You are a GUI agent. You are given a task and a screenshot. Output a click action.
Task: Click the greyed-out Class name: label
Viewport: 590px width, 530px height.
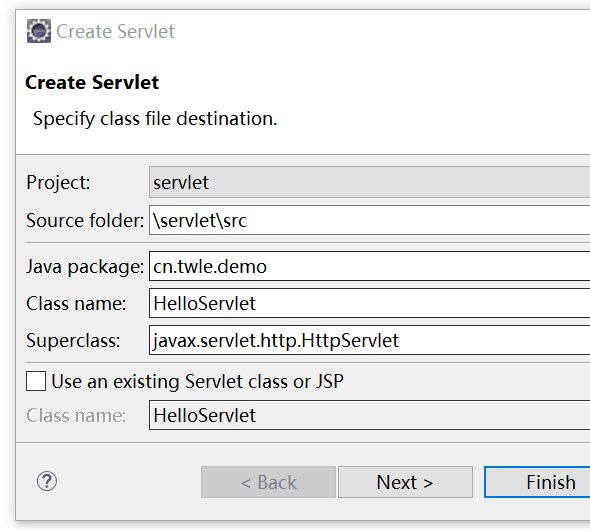(x=76, y=416)
